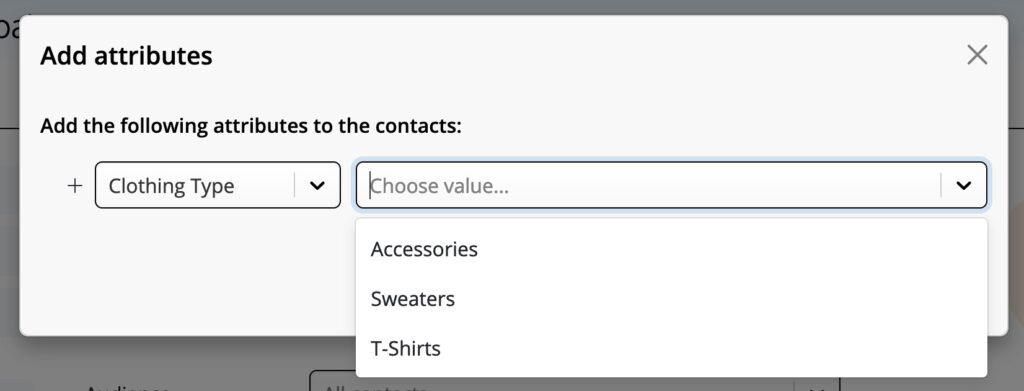Collapse value list with its chevron arrow

tap(963, 186)
